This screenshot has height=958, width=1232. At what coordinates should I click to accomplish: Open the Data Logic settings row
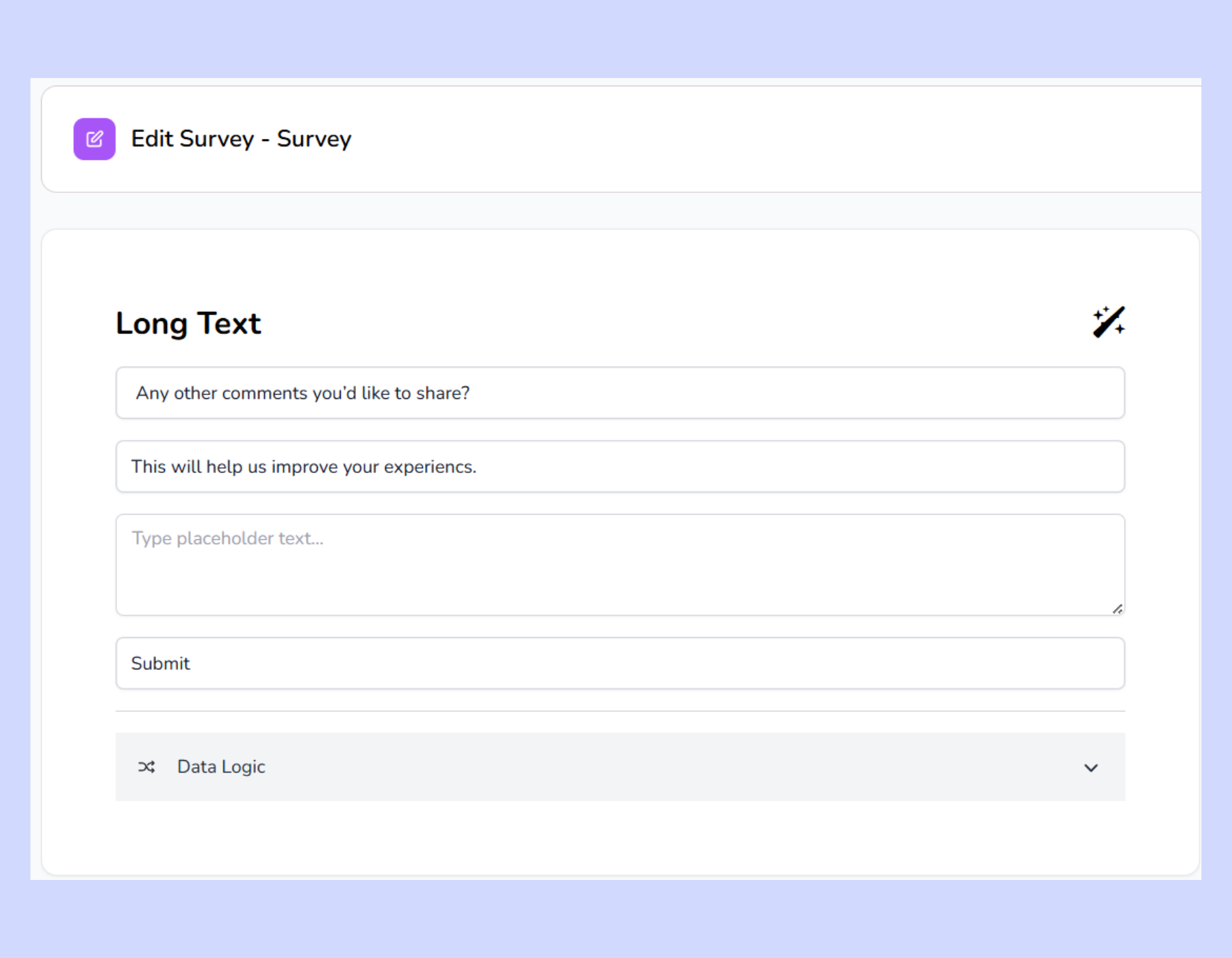click(619, 767)
